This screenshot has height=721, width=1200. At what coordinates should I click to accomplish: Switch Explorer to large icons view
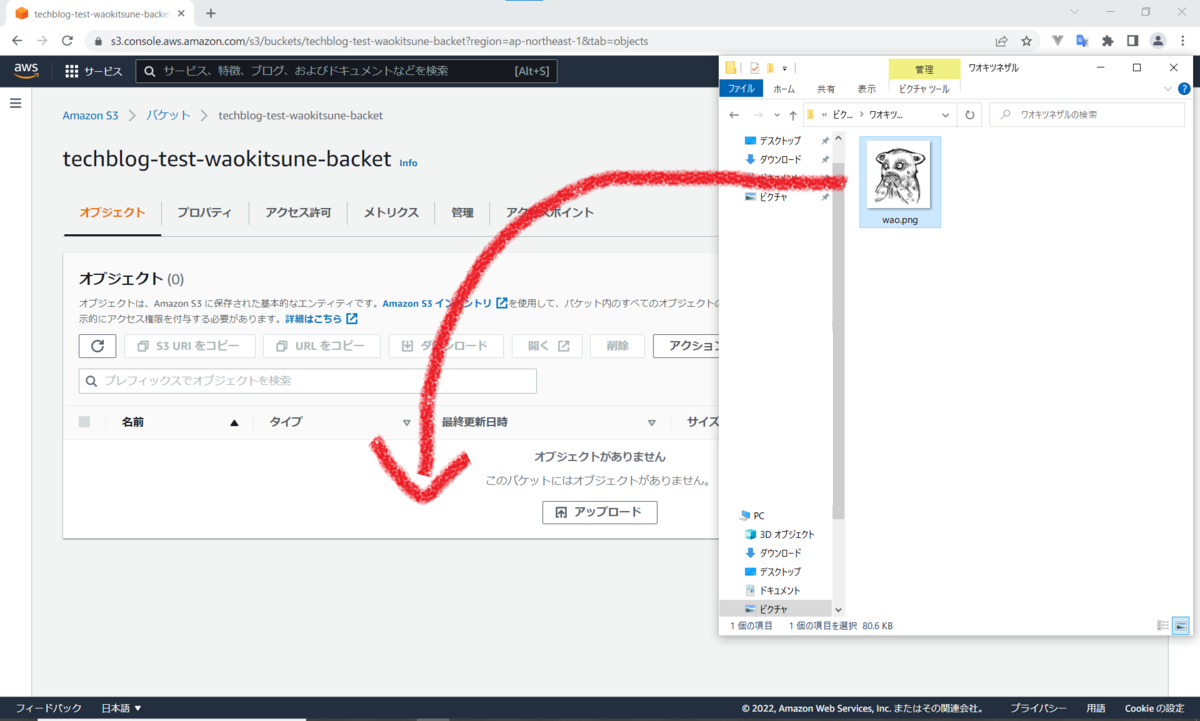1181,625
